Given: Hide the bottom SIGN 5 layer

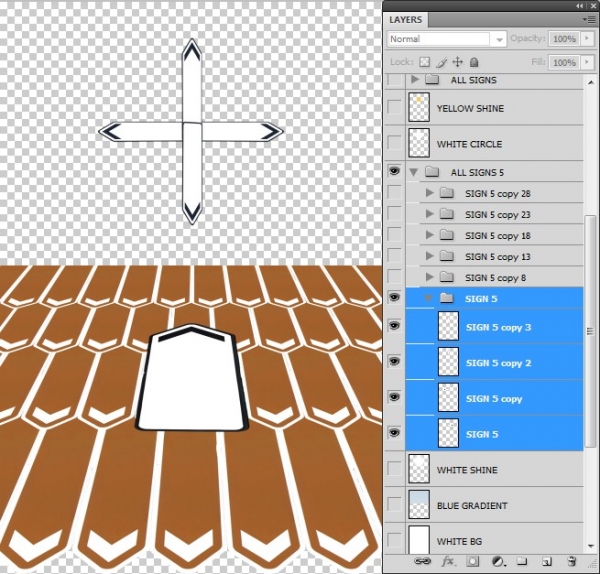Looking at the screenshot, I should tap(395, 433).
